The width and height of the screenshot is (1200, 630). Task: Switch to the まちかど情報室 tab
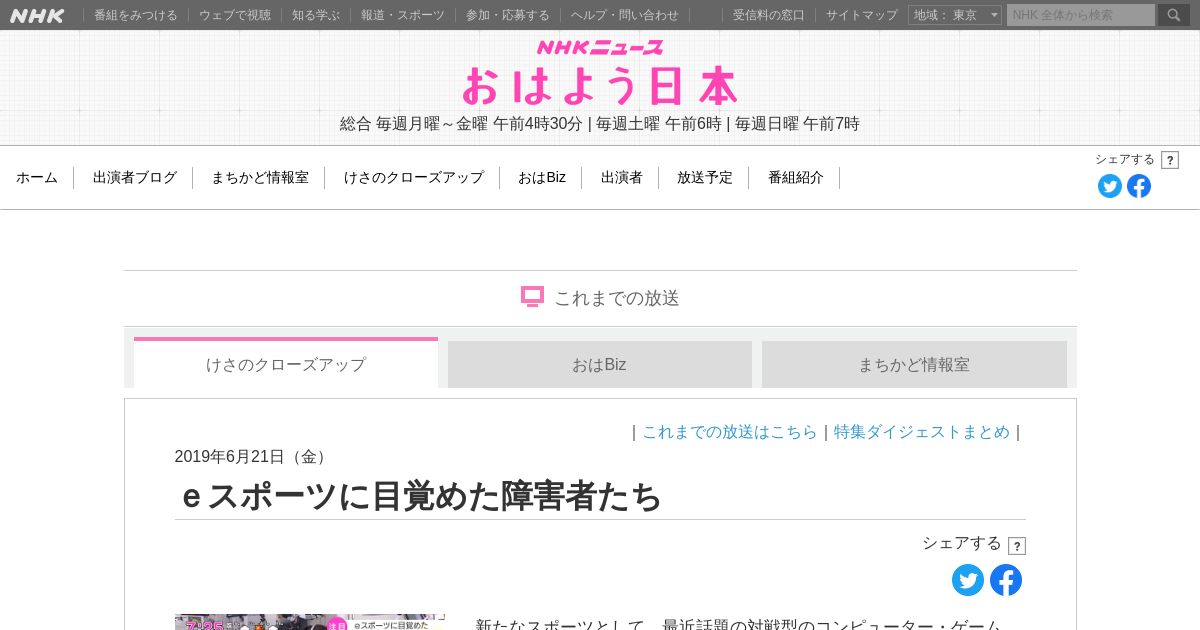point(914,364)
